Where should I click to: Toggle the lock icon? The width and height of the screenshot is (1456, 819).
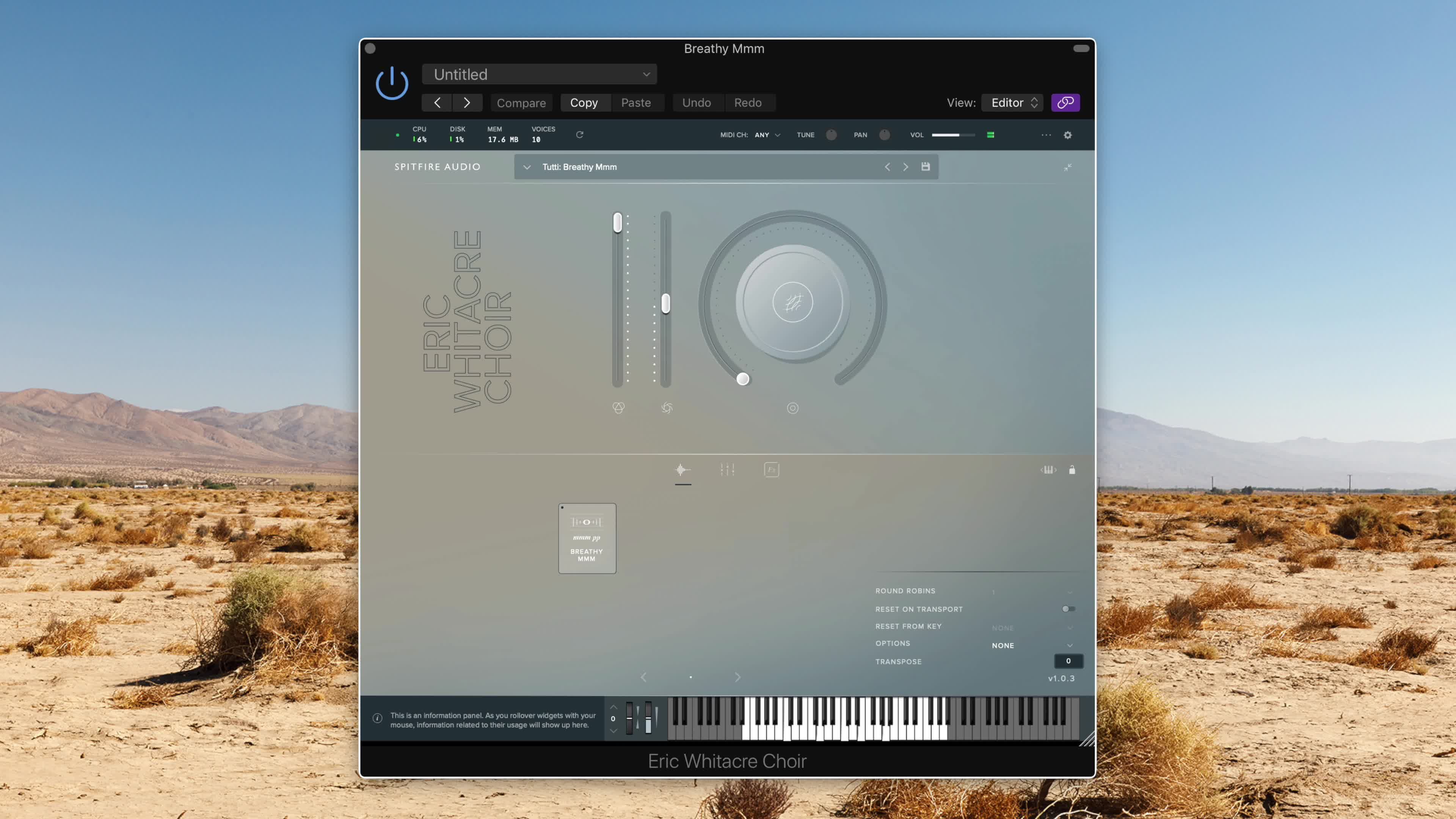[x=1072, y=470]
